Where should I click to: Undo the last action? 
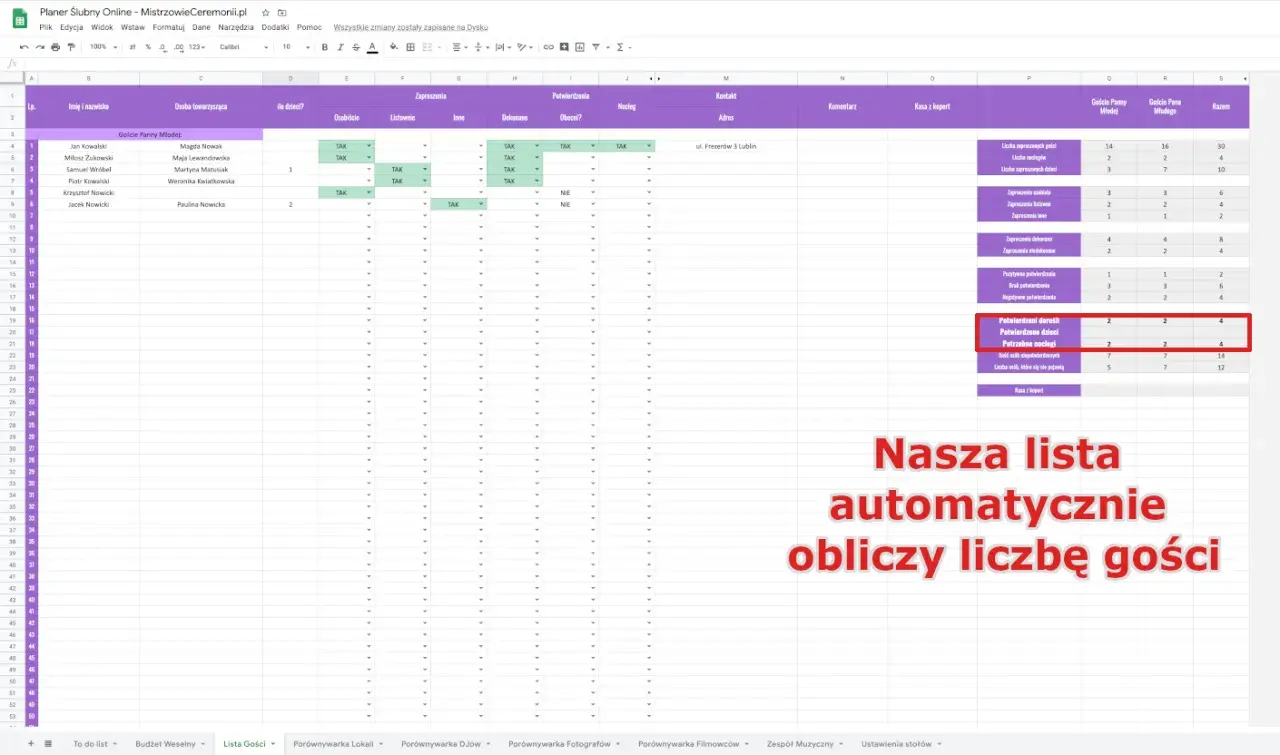(x=24, y=47)
